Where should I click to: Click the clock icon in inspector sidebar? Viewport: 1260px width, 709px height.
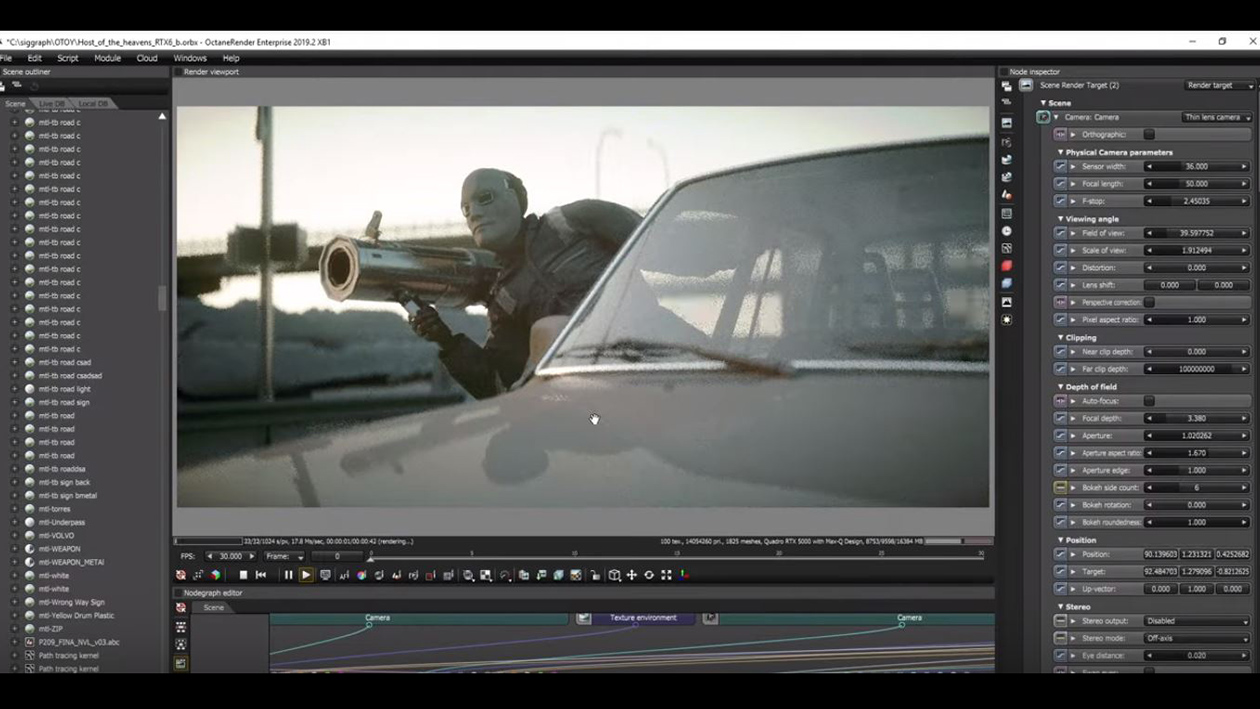1006,231
